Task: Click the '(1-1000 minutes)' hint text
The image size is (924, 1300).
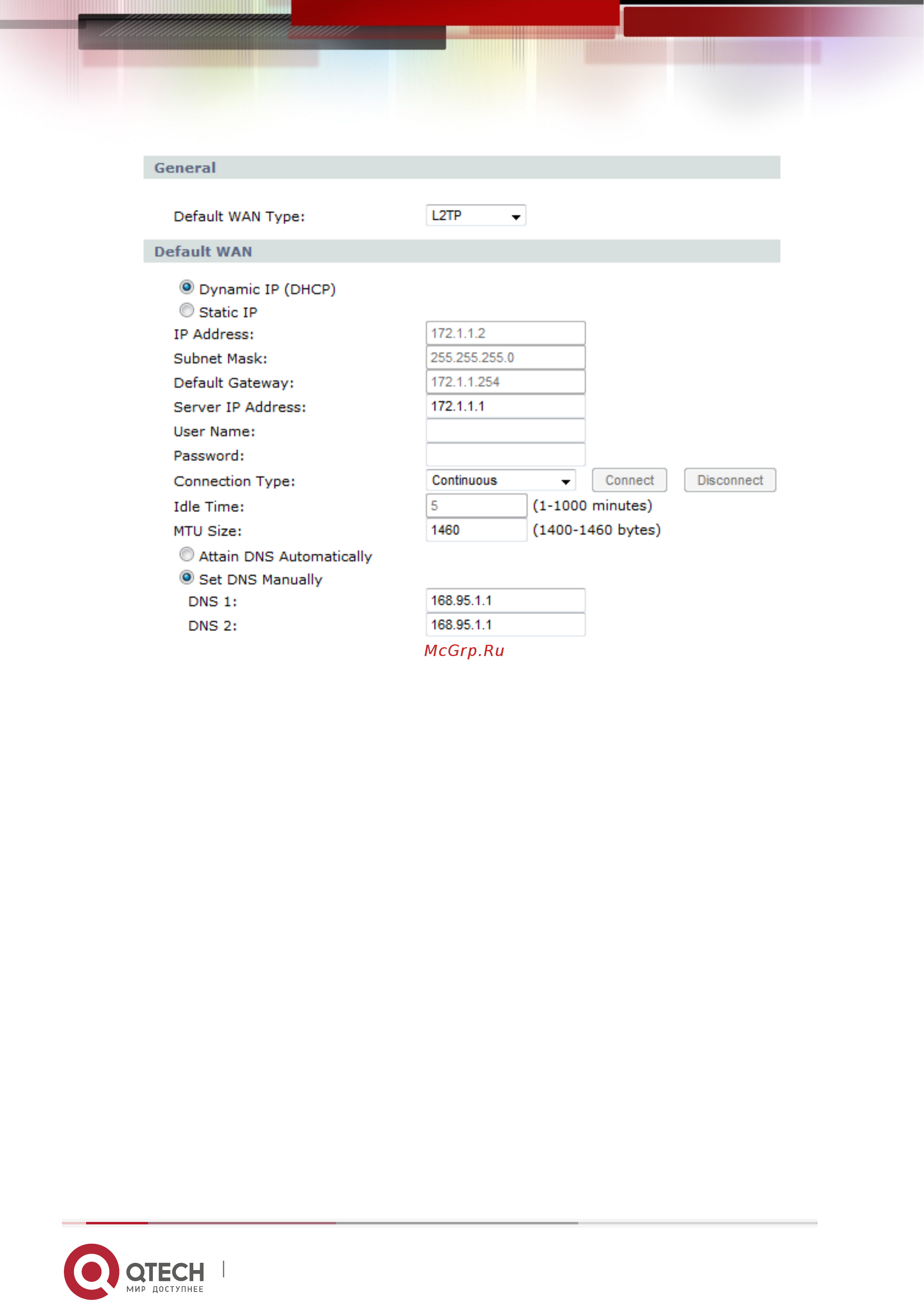Action: click(592, 506)
